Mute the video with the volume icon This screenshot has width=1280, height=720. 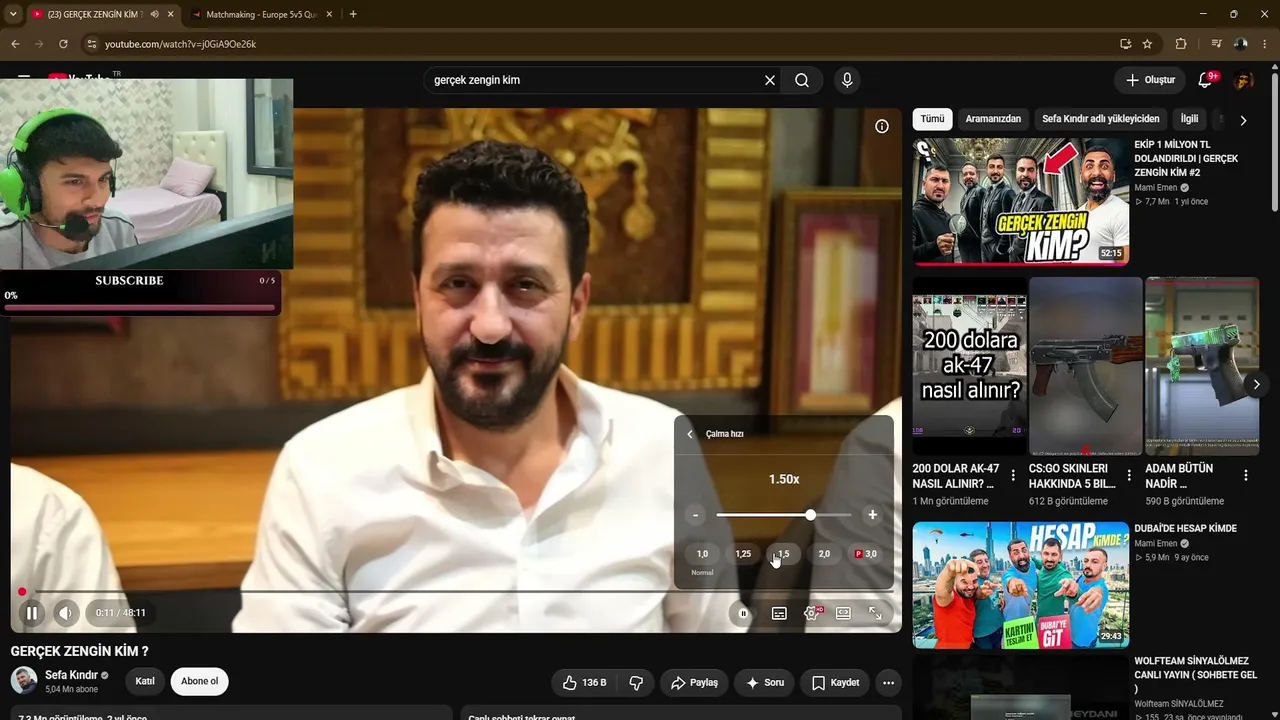click(66, 613)
